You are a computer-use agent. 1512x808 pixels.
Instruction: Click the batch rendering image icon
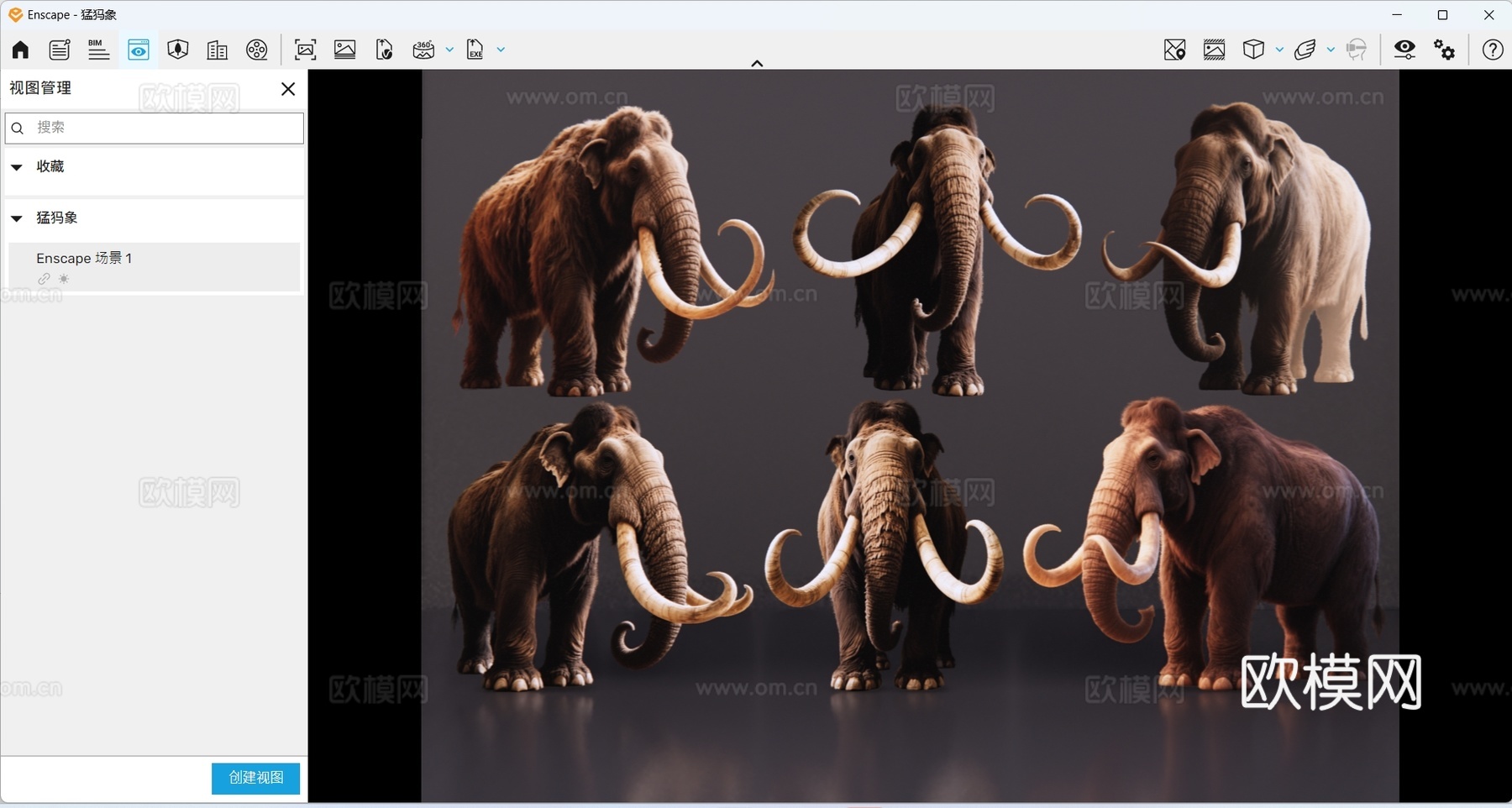[345, 50]
